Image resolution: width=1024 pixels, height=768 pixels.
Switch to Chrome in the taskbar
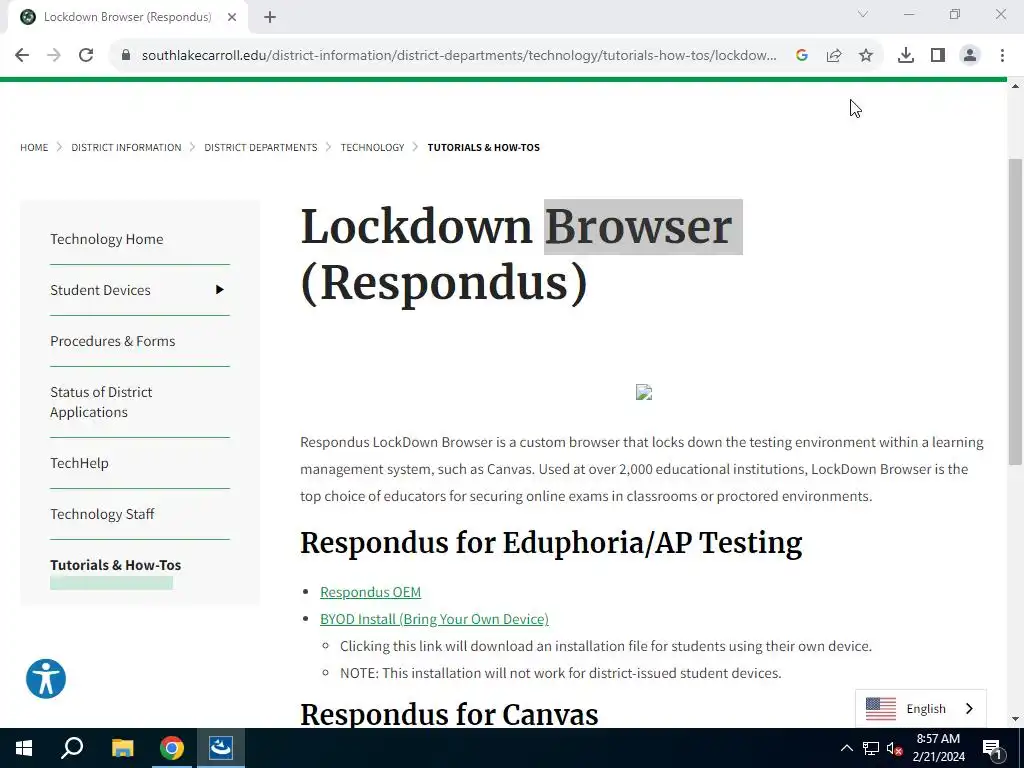point(172,748)
